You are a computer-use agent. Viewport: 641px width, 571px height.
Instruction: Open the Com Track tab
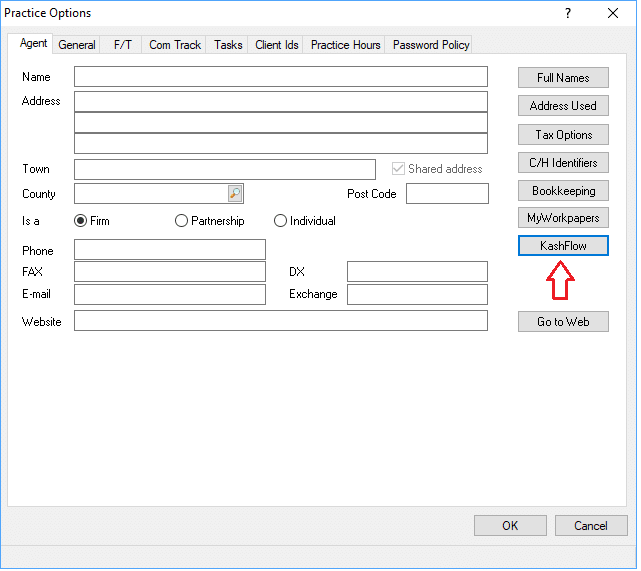point(175,45)
